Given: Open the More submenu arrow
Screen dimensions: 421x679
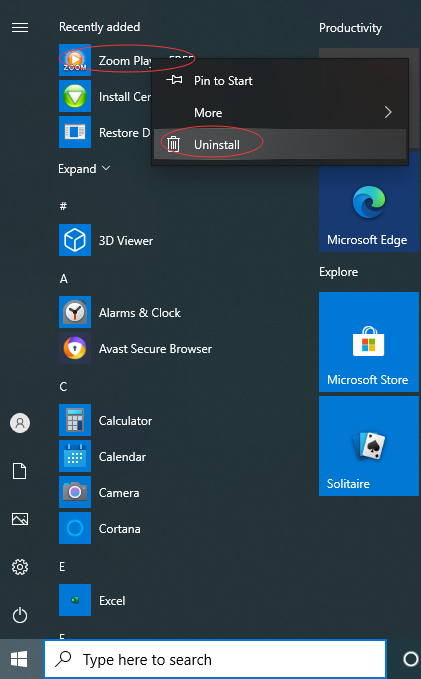Looking at the screenshot, I should pos(388,113).
